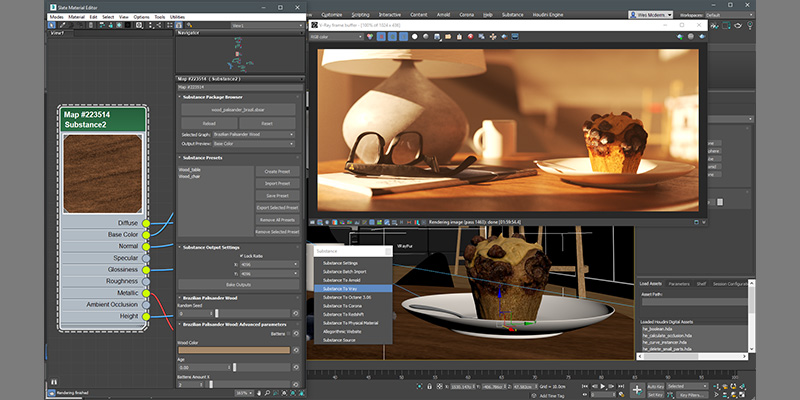
Task: Click the Diffuse output socket on node
Action: [x=146, y=222]
